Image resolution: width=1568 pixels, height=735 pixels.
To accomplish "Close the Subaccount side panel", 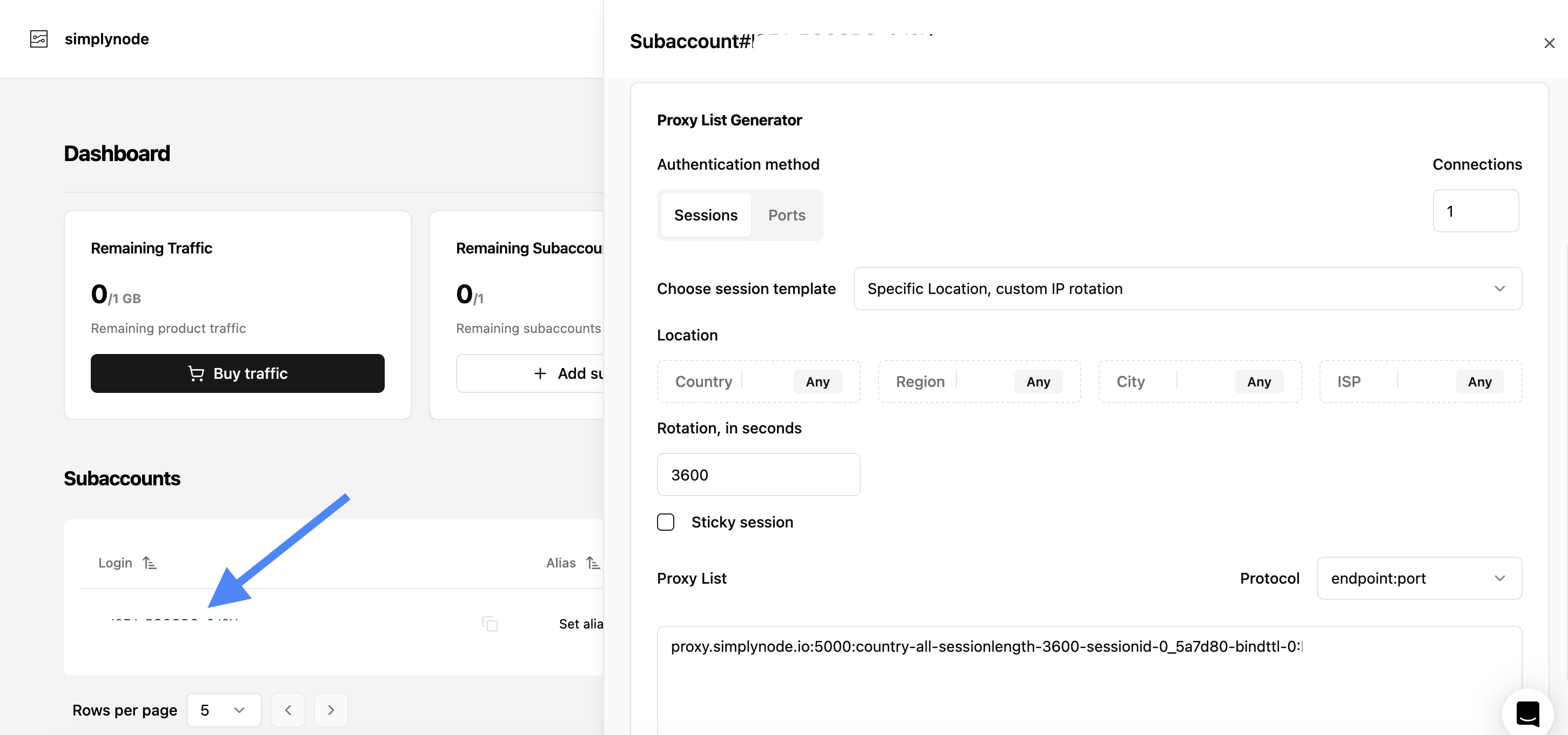I will [x=1549, y=43].
